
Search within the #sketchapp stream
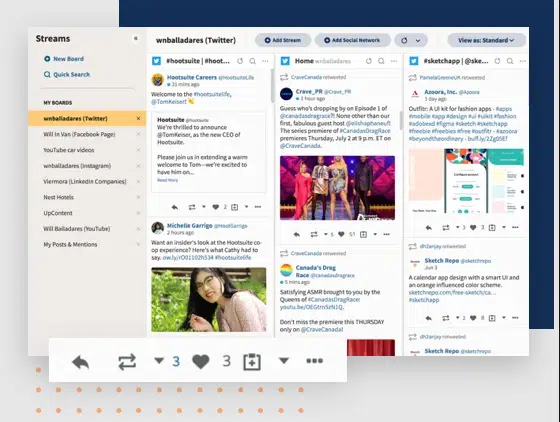click(510, 61)
